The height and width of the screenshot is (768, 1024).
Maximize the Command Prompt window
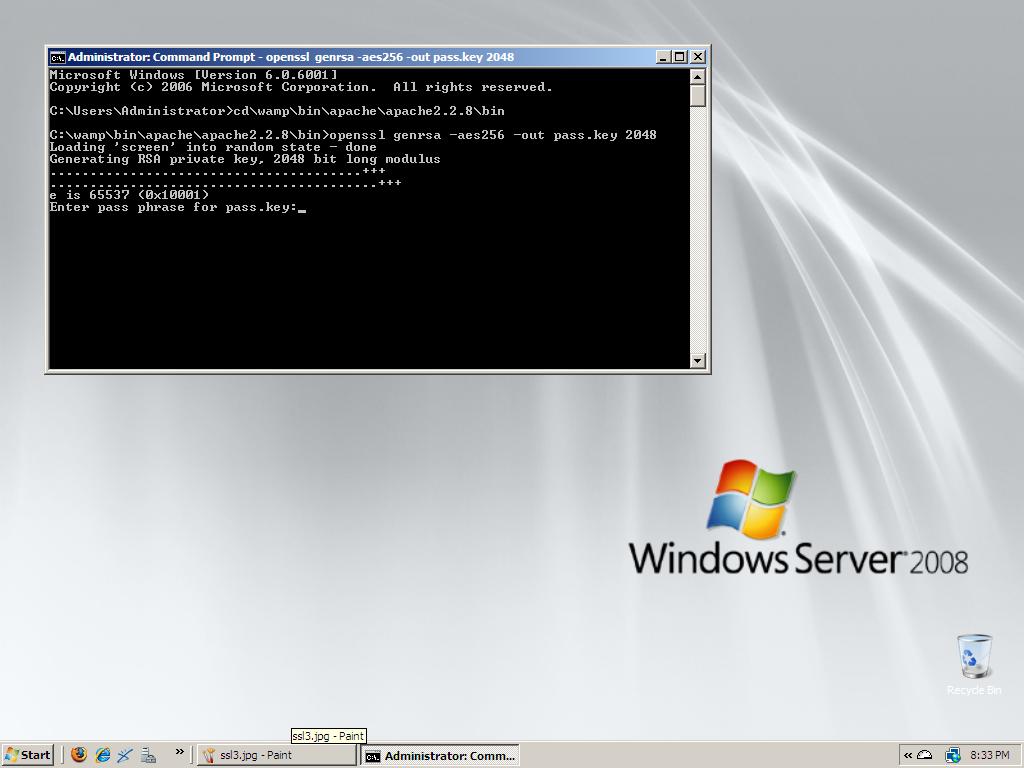coord(680,57)
